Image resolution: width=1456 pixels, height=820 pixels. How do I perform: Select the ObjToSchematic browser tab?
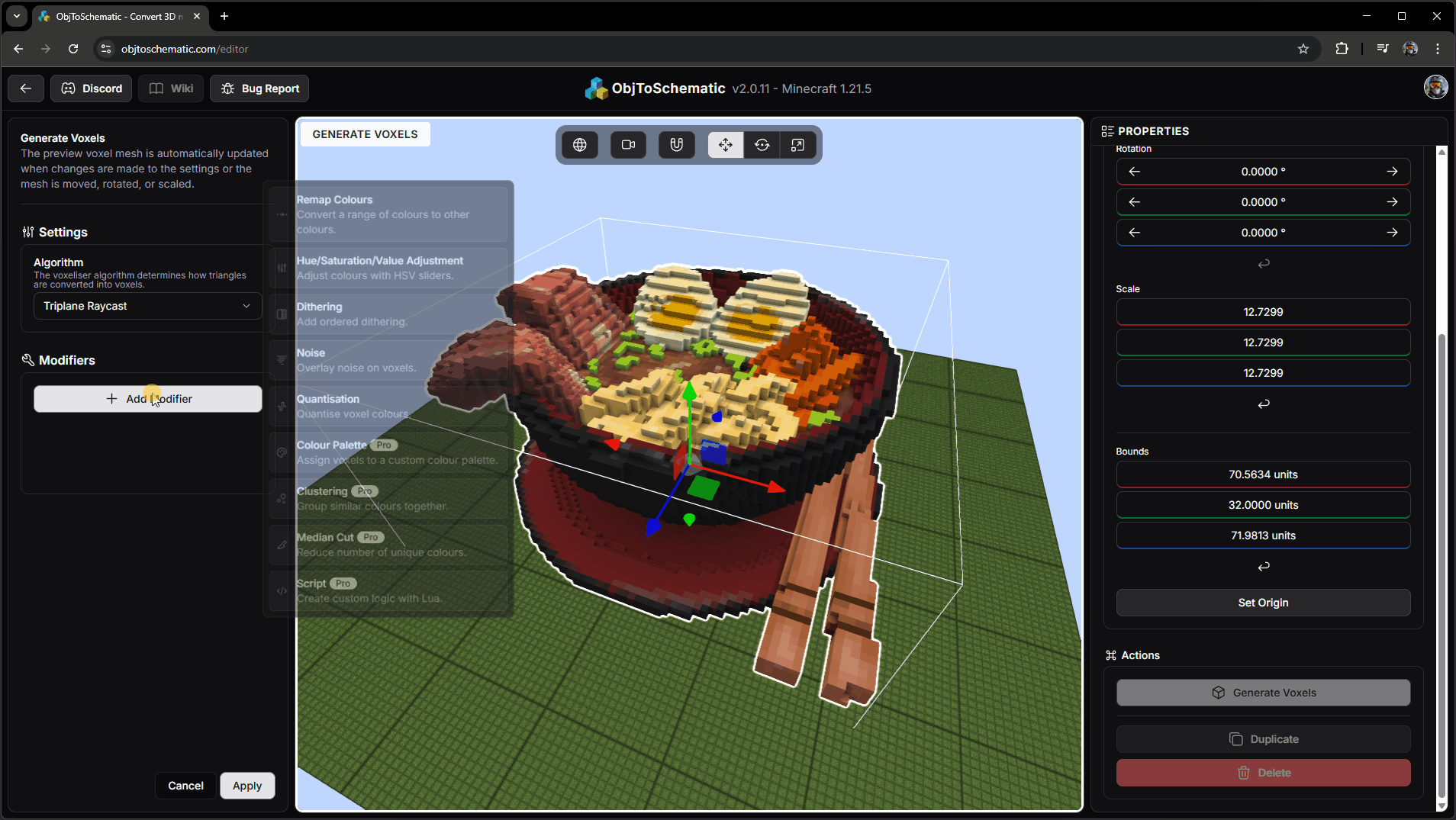click(121, 16)
